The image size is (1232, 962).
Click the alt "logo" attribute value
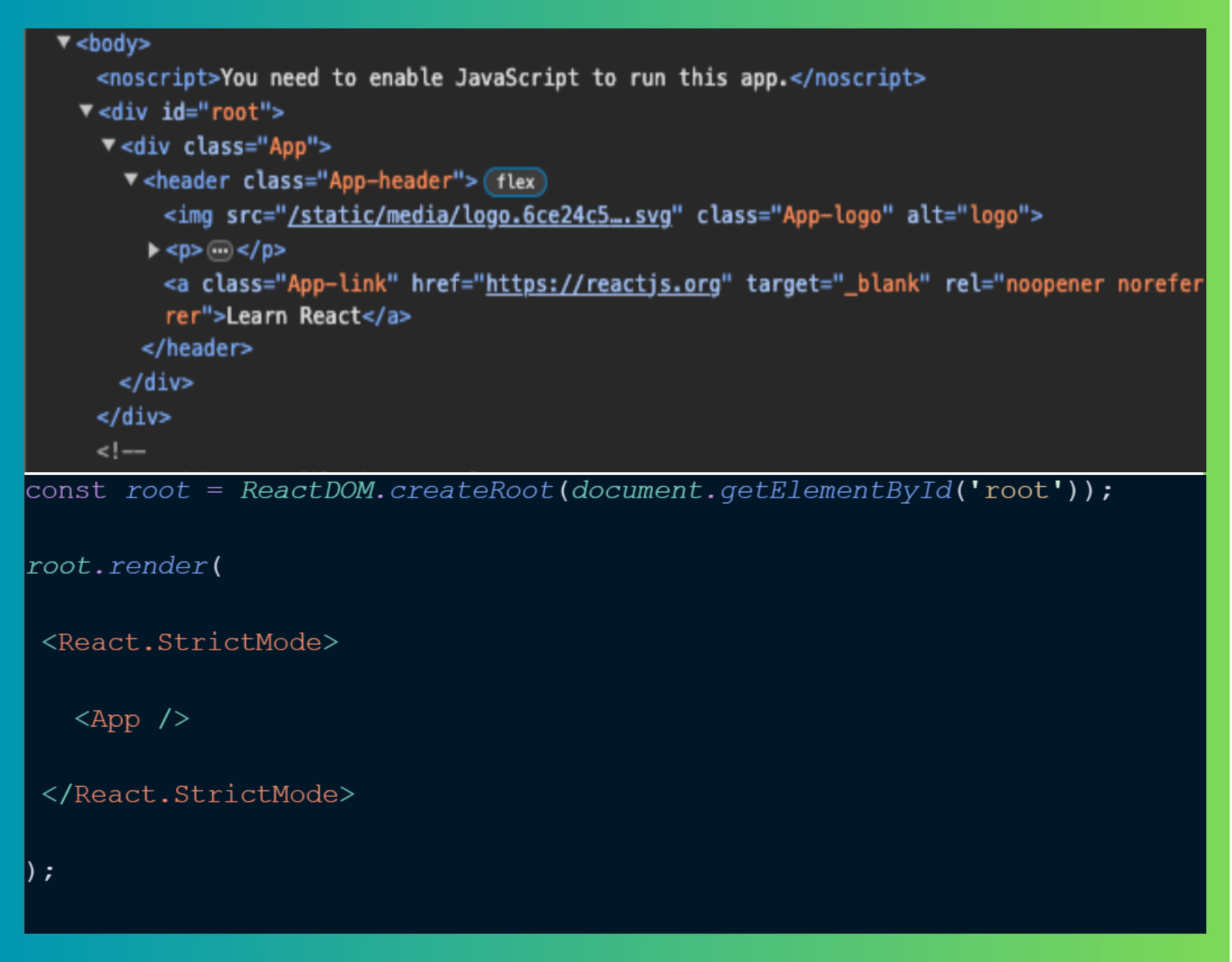(993, 215)
